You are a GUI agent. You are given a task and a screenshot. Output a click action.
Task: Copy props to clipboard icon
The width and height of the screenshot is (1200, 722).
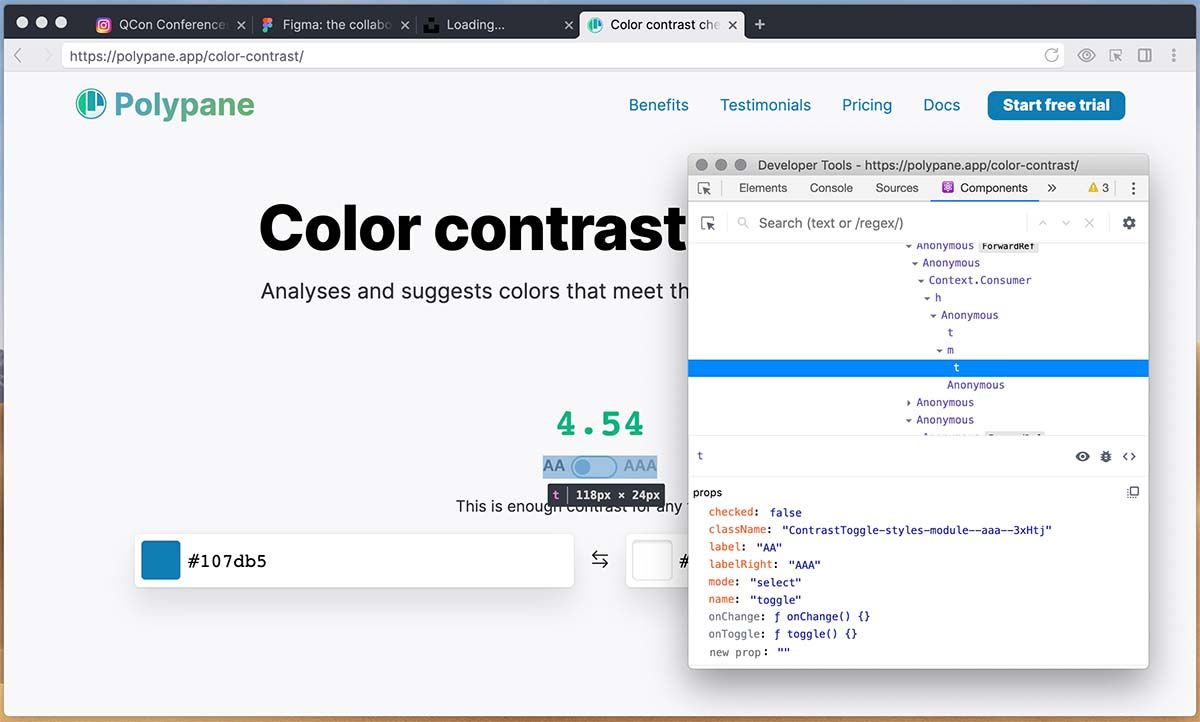[1133, 492]
